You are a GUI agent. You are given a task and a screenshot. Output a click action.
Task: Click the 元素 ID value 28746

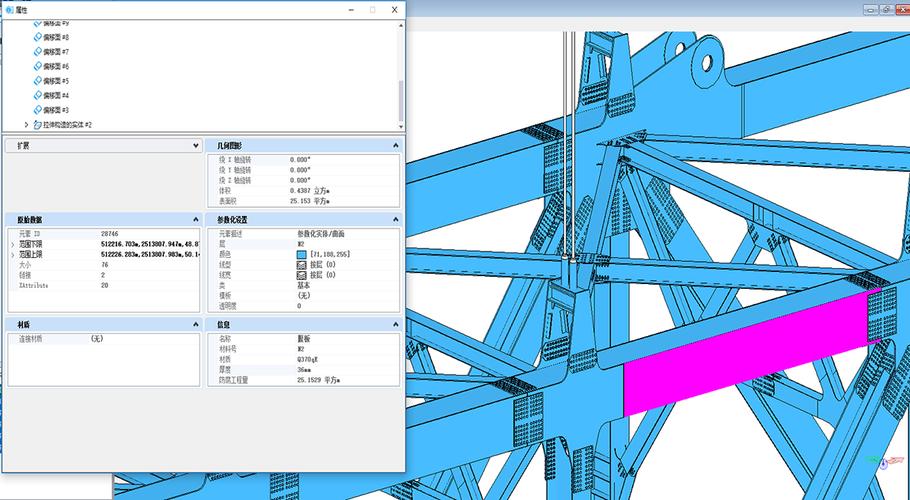coord(110,234)
